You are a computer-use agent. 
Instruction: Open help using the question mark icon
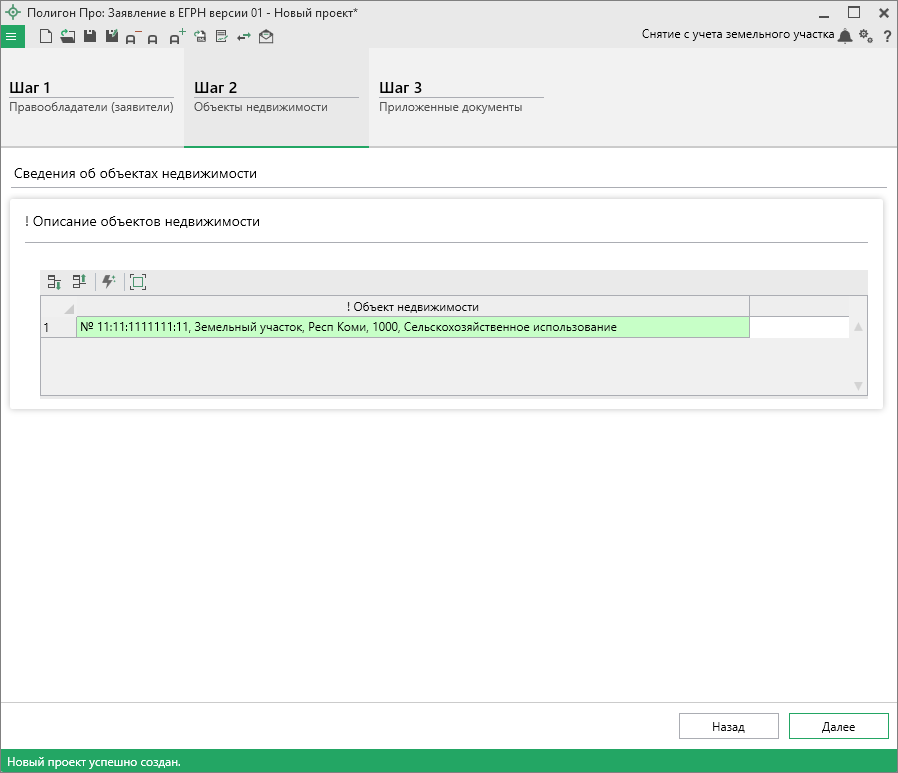887,36
